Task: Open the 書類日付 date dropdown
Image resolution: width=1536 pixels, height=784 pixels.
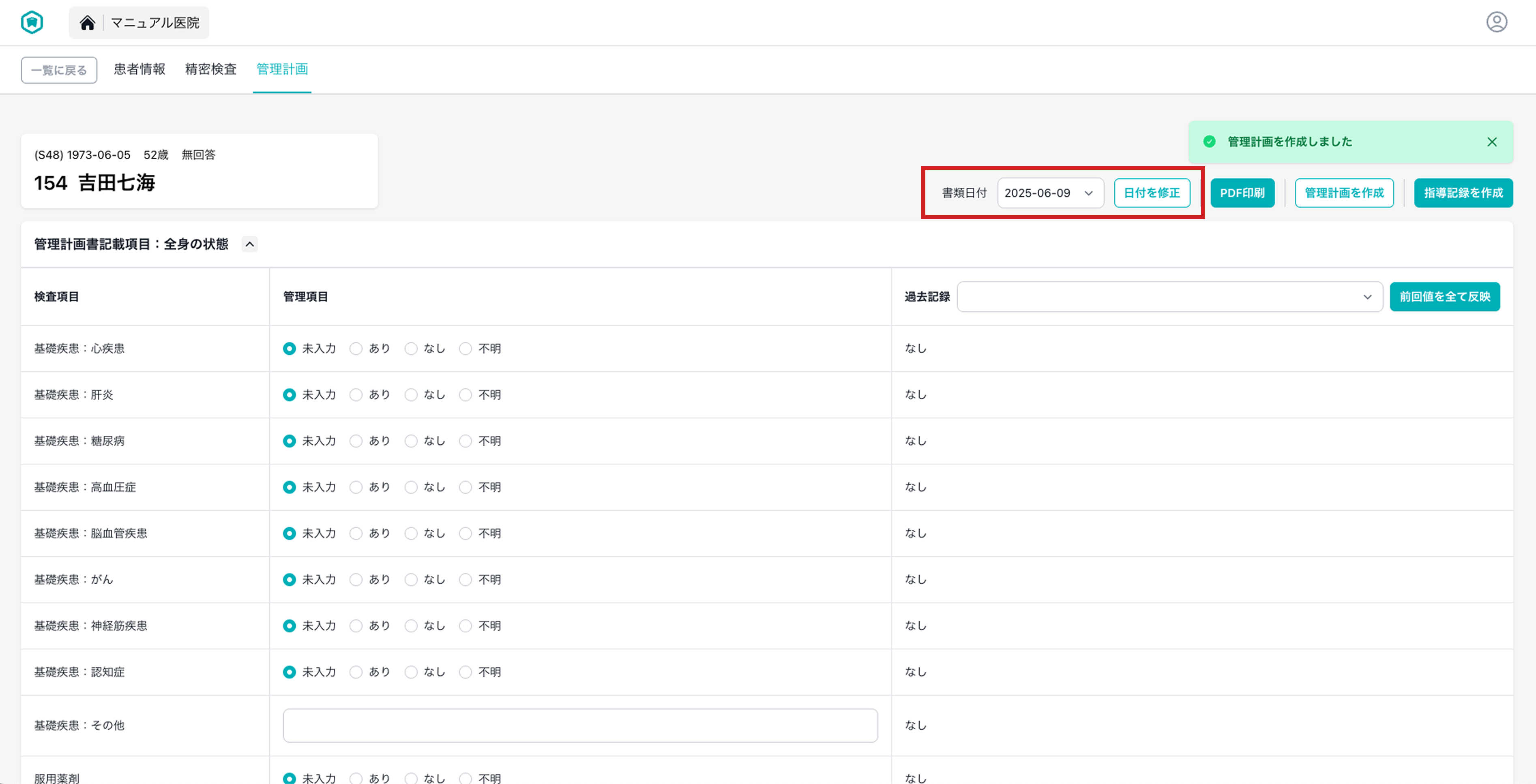Action: pyautogui.click(x=1050, y=193)
